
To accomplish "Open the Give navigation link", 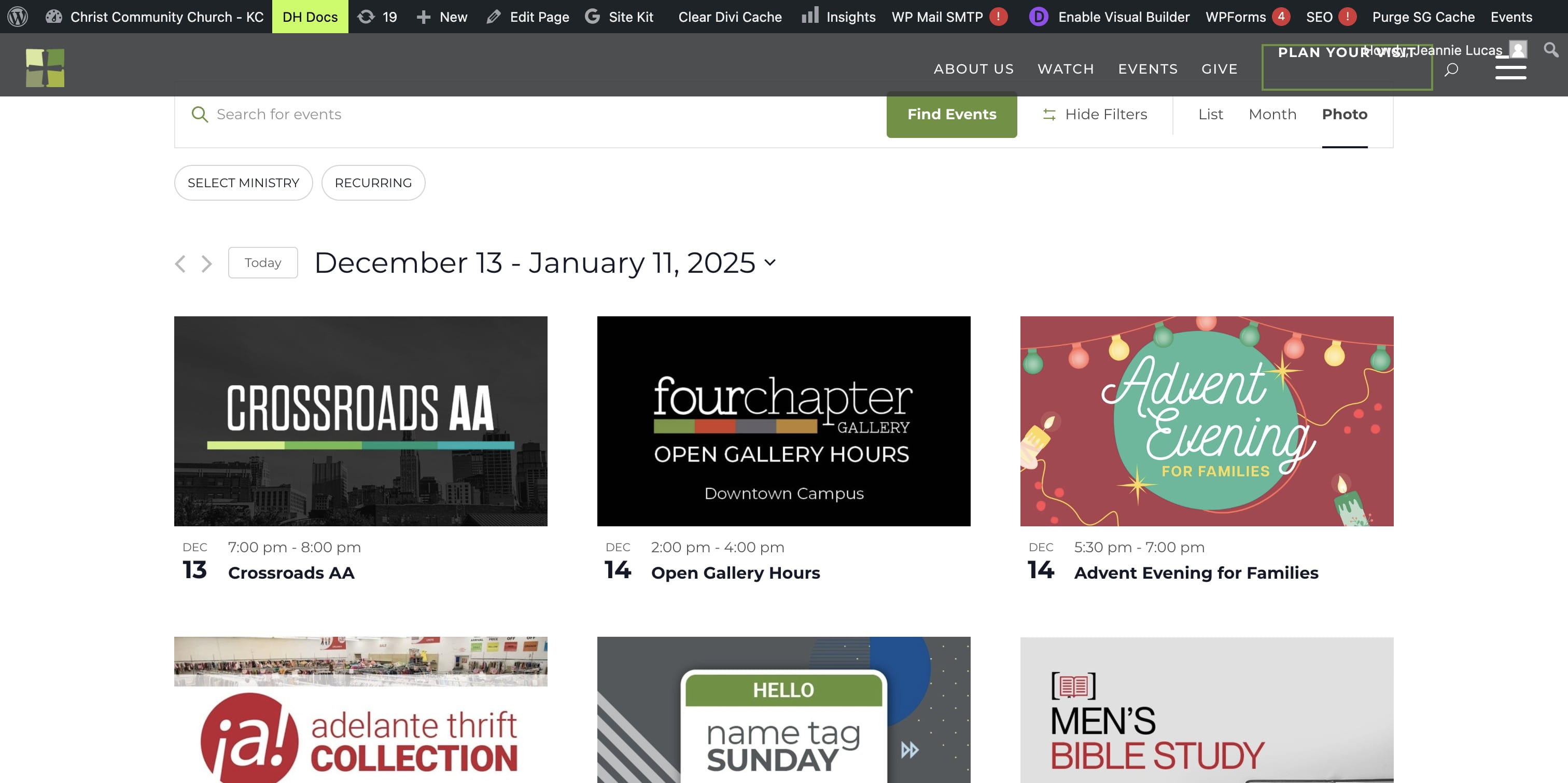I will (1219, 69).
